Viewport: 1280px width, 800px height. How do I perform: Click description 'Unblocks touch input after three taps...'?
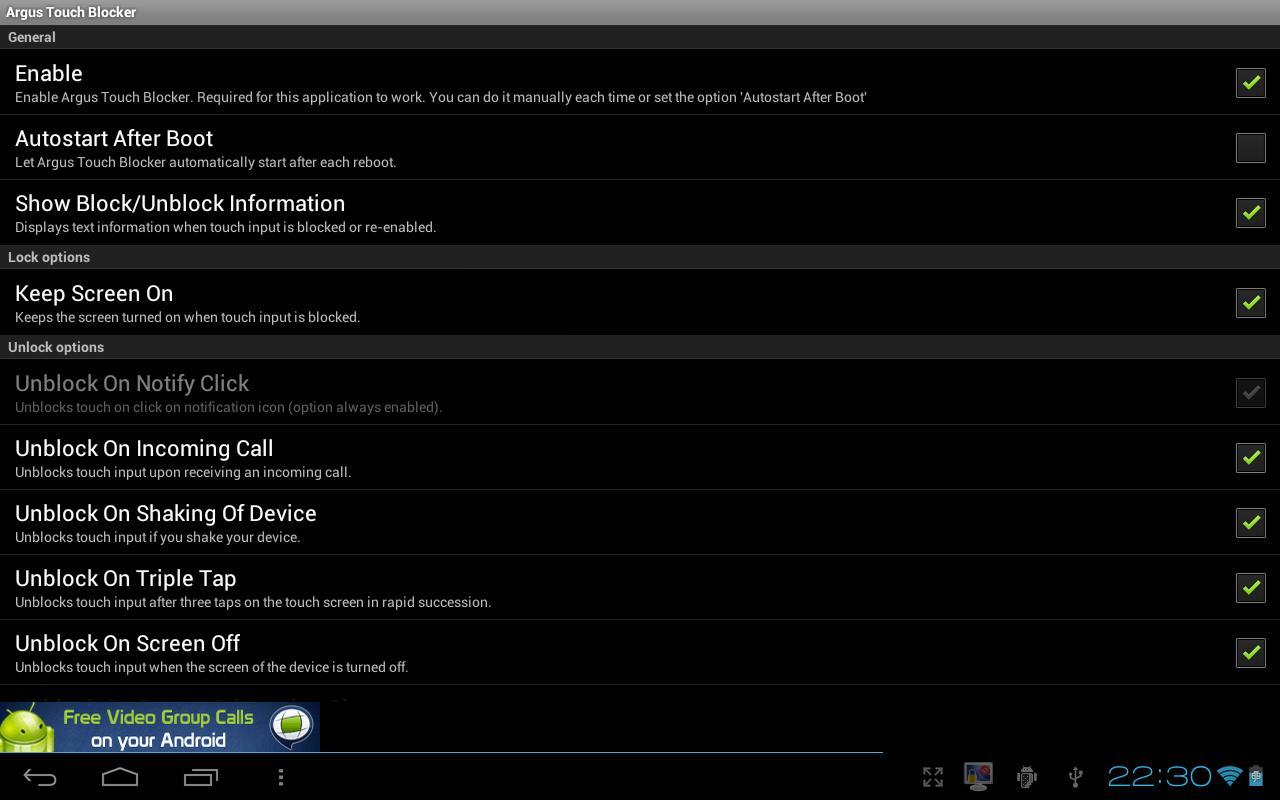coord(253,602)
